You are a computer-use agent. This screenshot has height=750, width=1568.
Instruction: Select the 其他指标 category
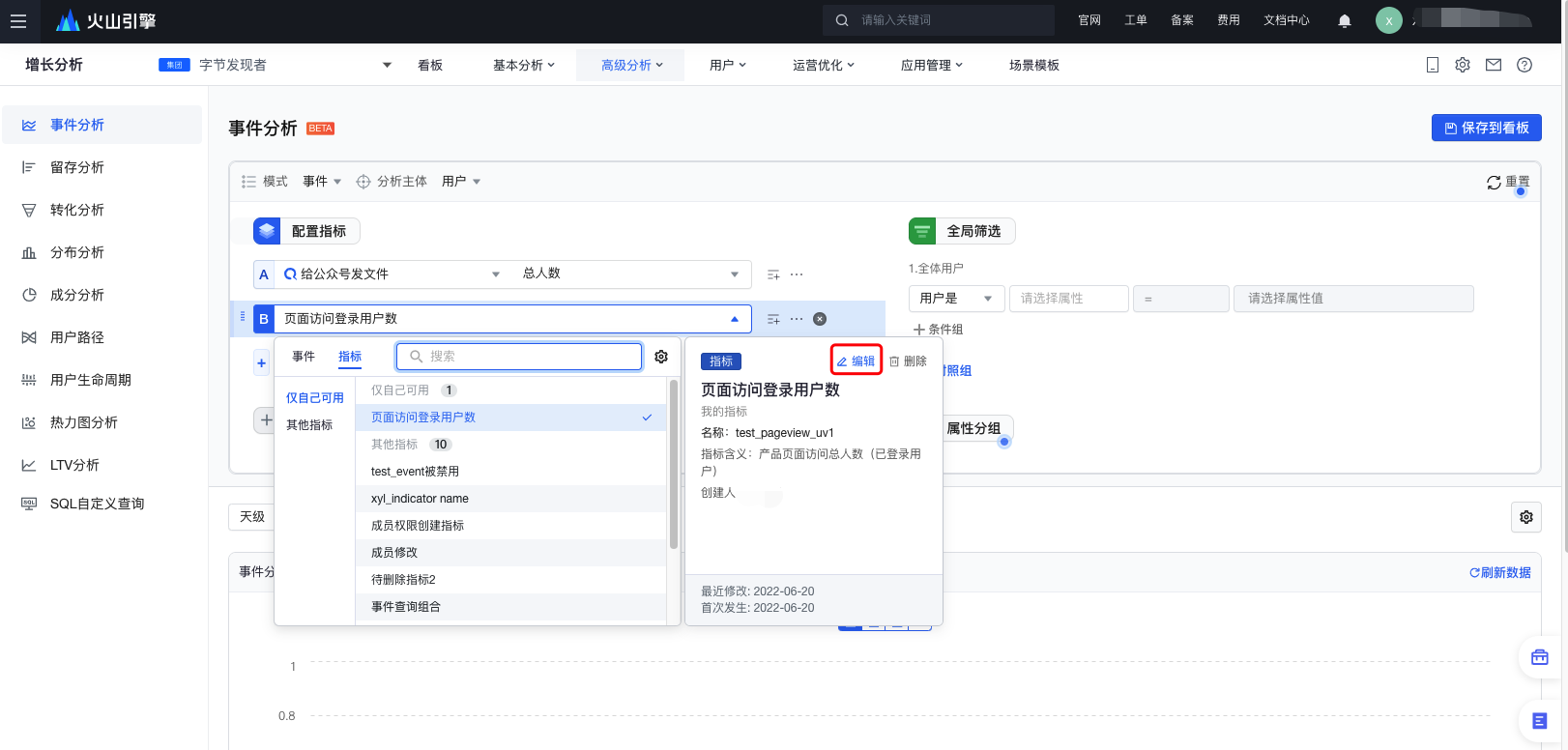(x=309, y=425)
